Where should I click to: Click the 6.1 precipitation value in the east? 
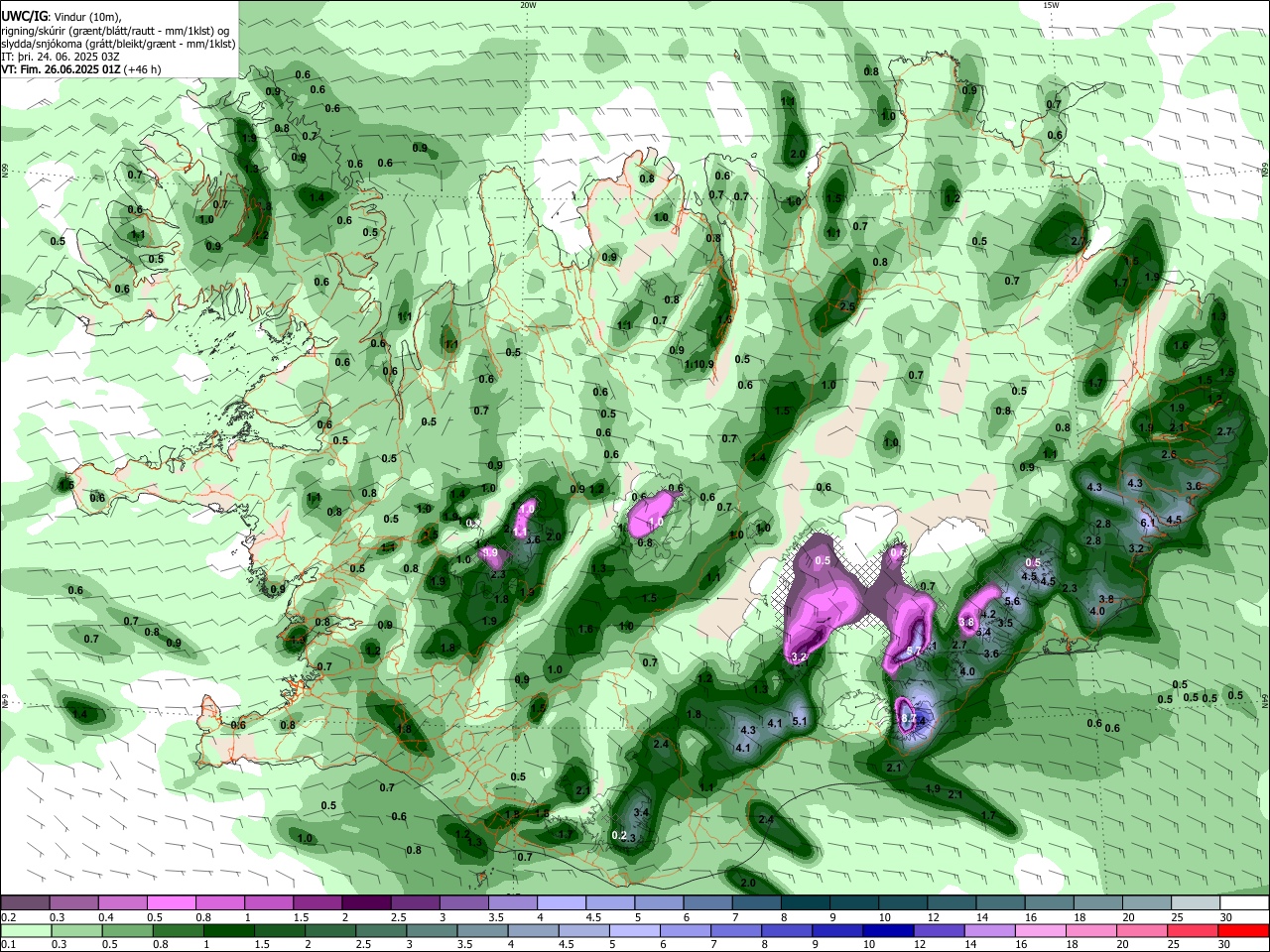(x=1148, y=523)
